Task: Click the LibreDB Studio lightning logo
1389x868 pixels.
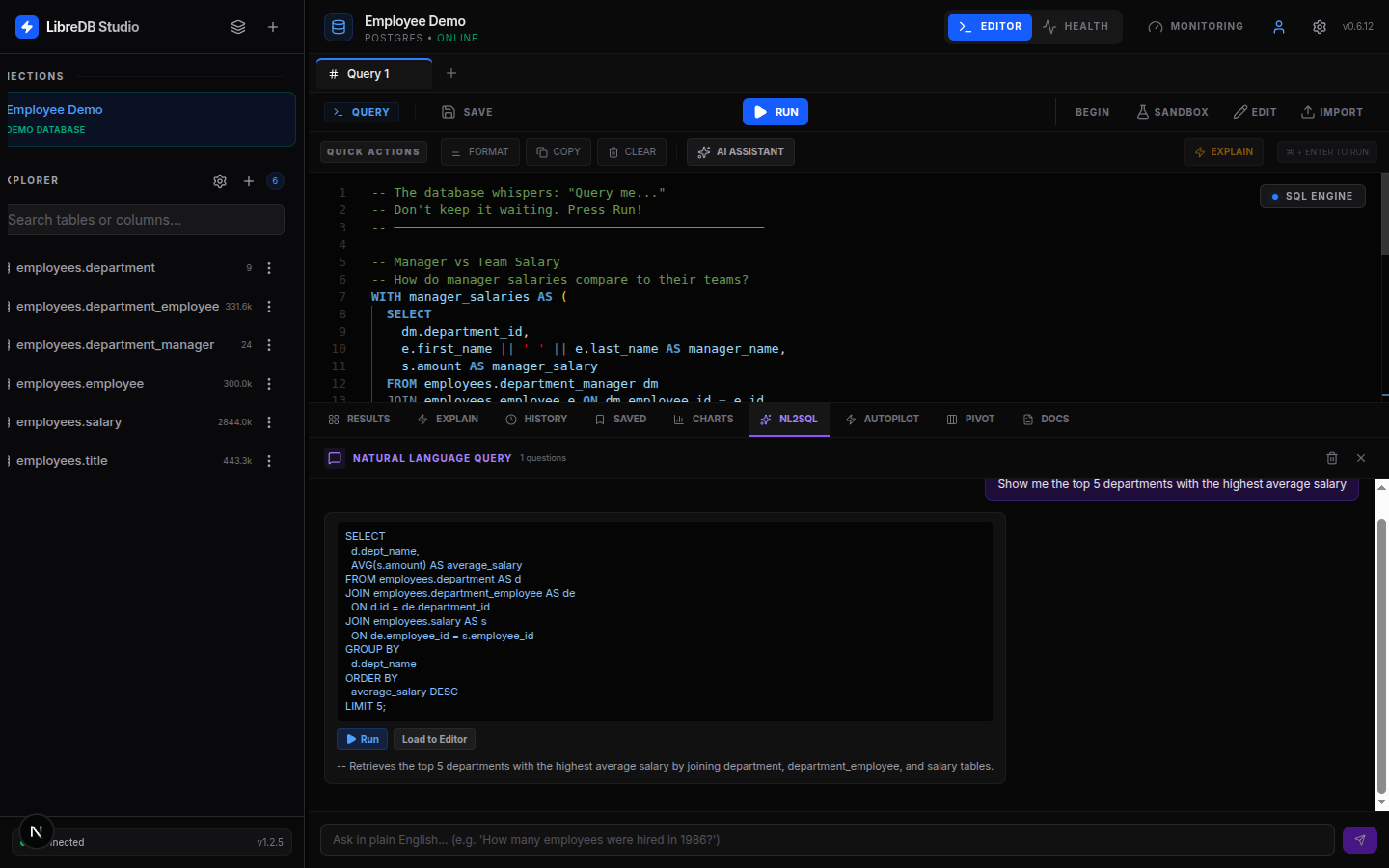Action: click(x=27, y=27)
